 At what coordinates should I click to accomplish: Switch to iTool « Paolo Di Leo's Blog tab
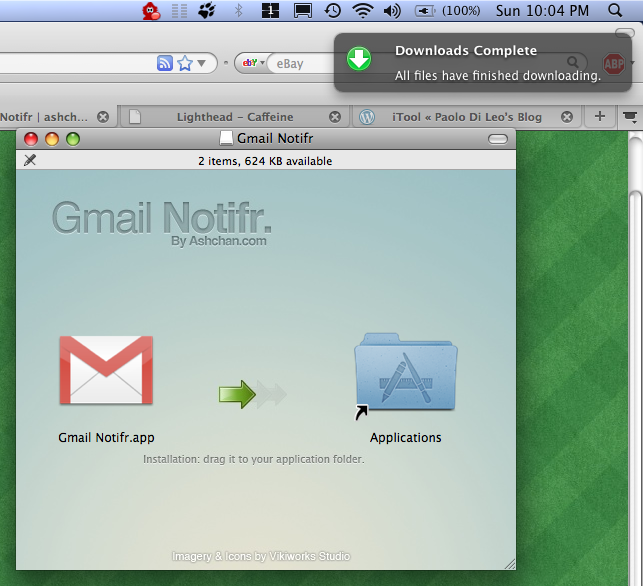point(467,117)
